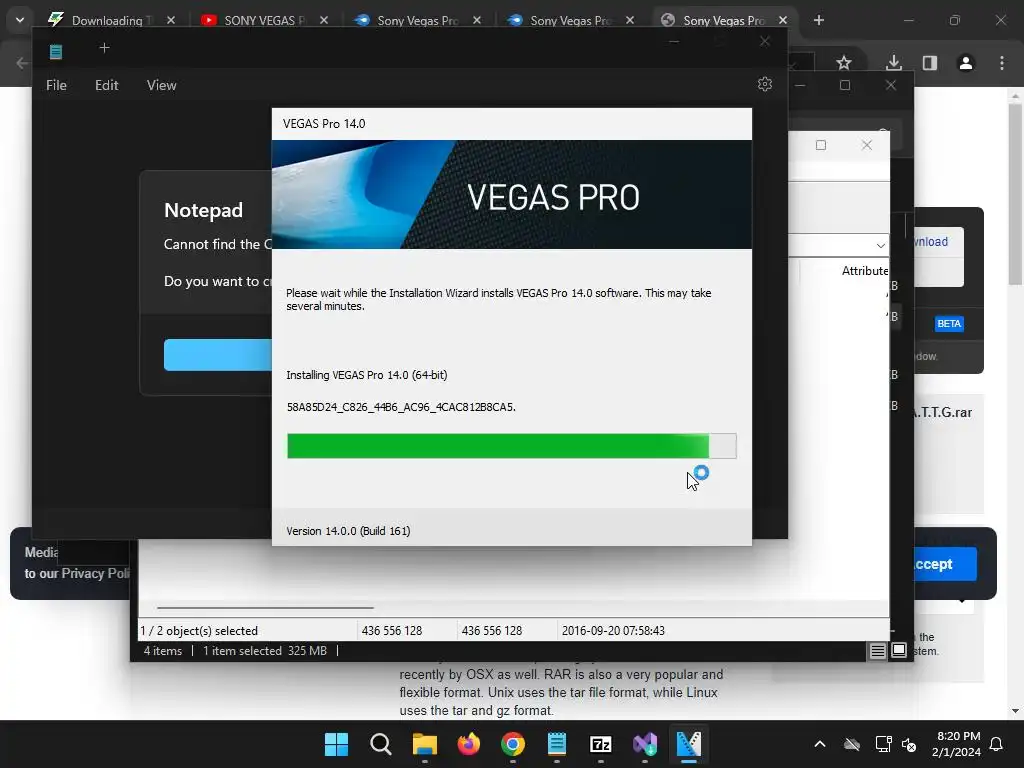Viewport: 1024px width, 768px height.
Task: Open VEGAS Pro installer from the taskbar
Action: pyautogui.click(x=688, y=744)
